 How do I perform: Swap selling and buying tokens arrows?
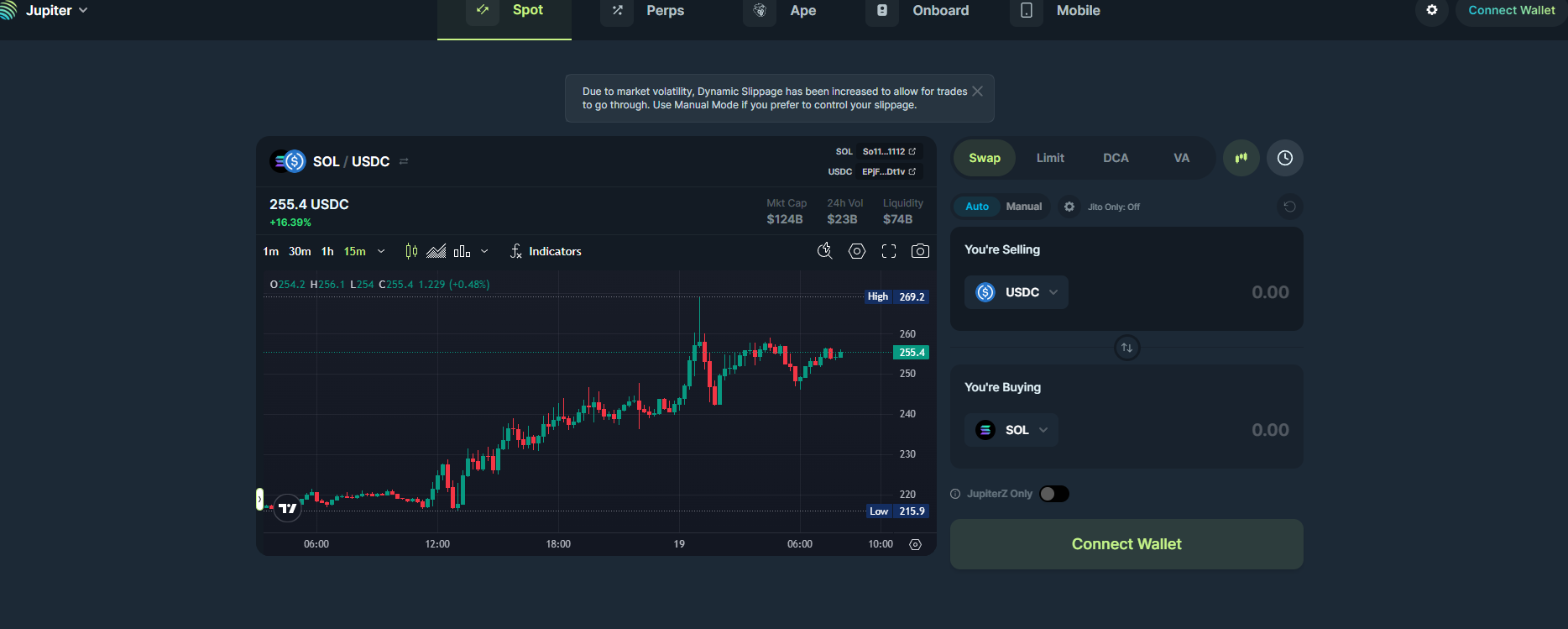click(x=1127, y=348)
